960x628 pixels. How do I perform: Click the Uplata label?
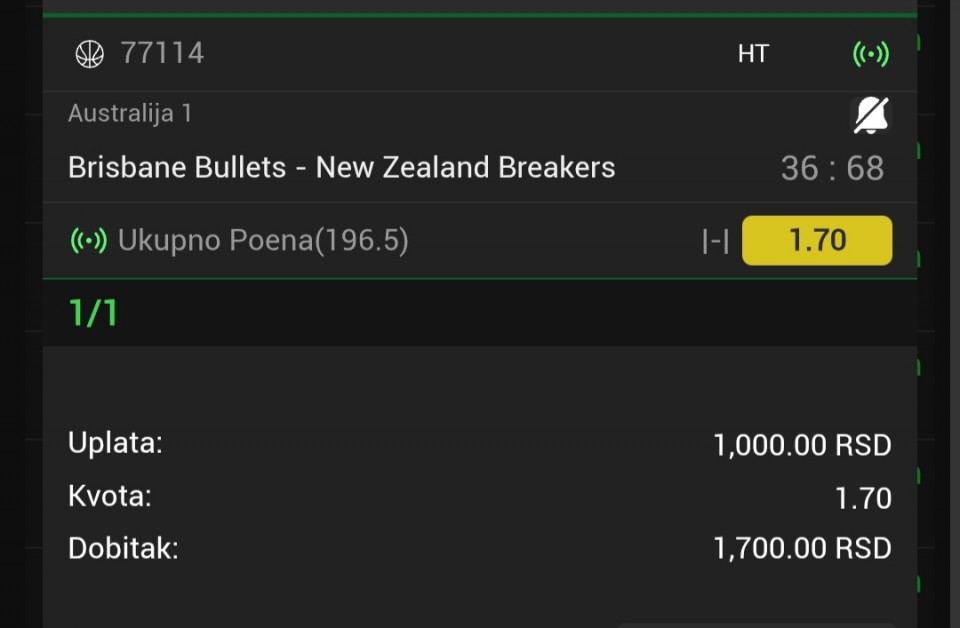pyautogui.click(x=115, y=443)
